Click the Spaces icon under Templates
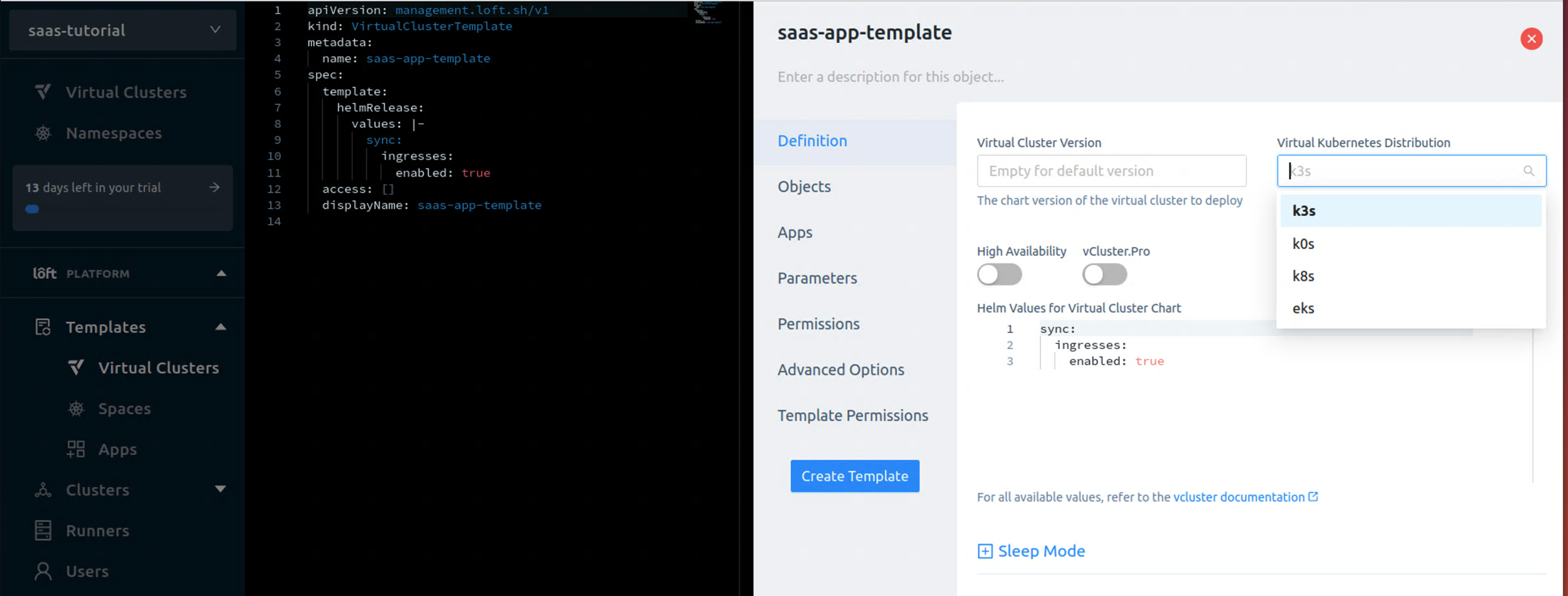The height and width of the screenshot is (596, 1568). (76, 408)
